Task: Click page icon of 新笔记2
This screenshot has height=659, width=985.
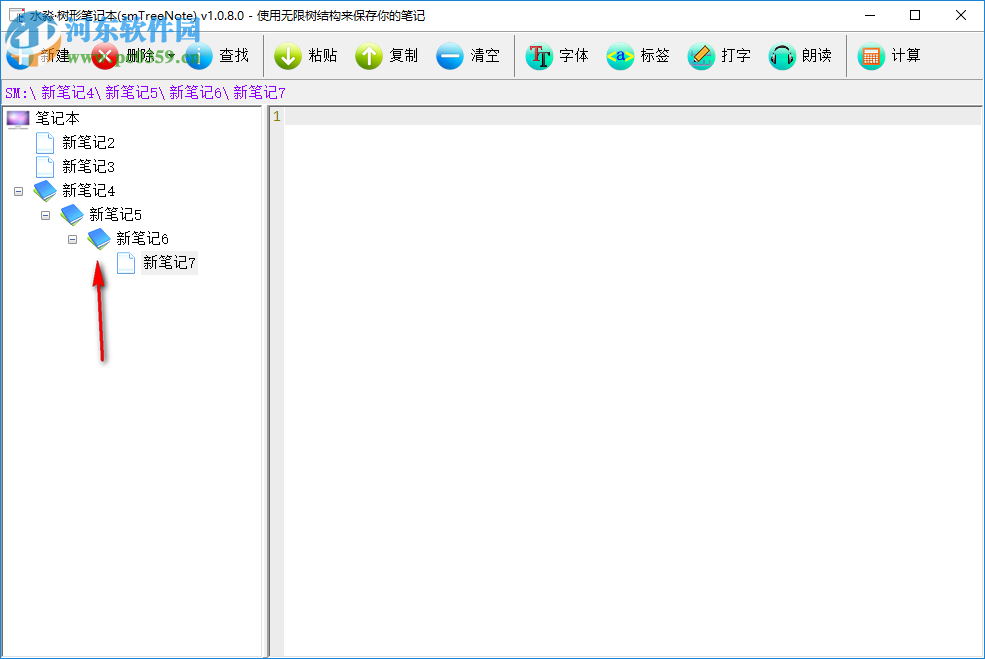Action: (x=45, y=143)
